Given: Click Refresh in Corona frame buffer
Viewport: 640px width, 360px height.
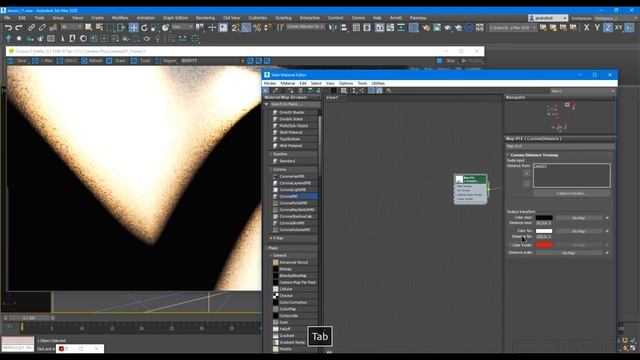Looking at the screenshot, I should (x=92, y=60).
